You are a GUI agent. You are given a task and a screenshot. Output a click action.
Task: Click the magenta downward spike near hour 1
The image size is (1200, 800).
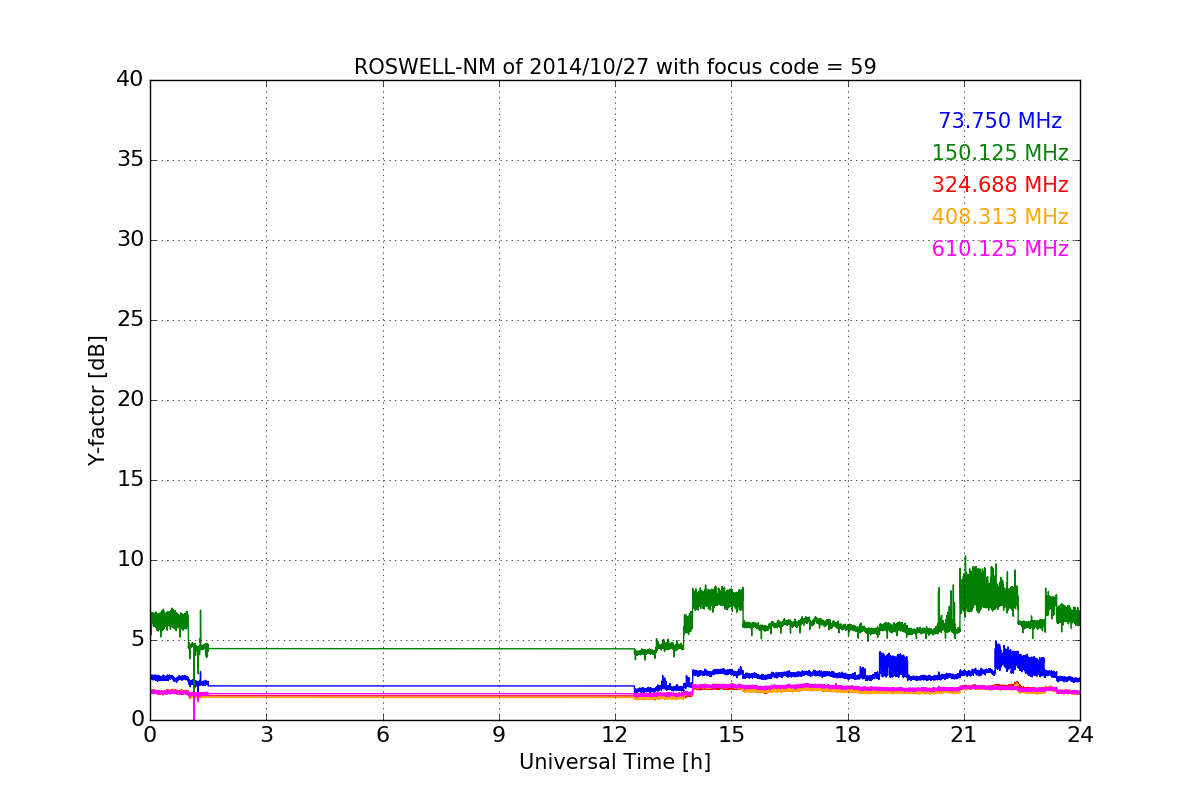(x=193, y=706)
